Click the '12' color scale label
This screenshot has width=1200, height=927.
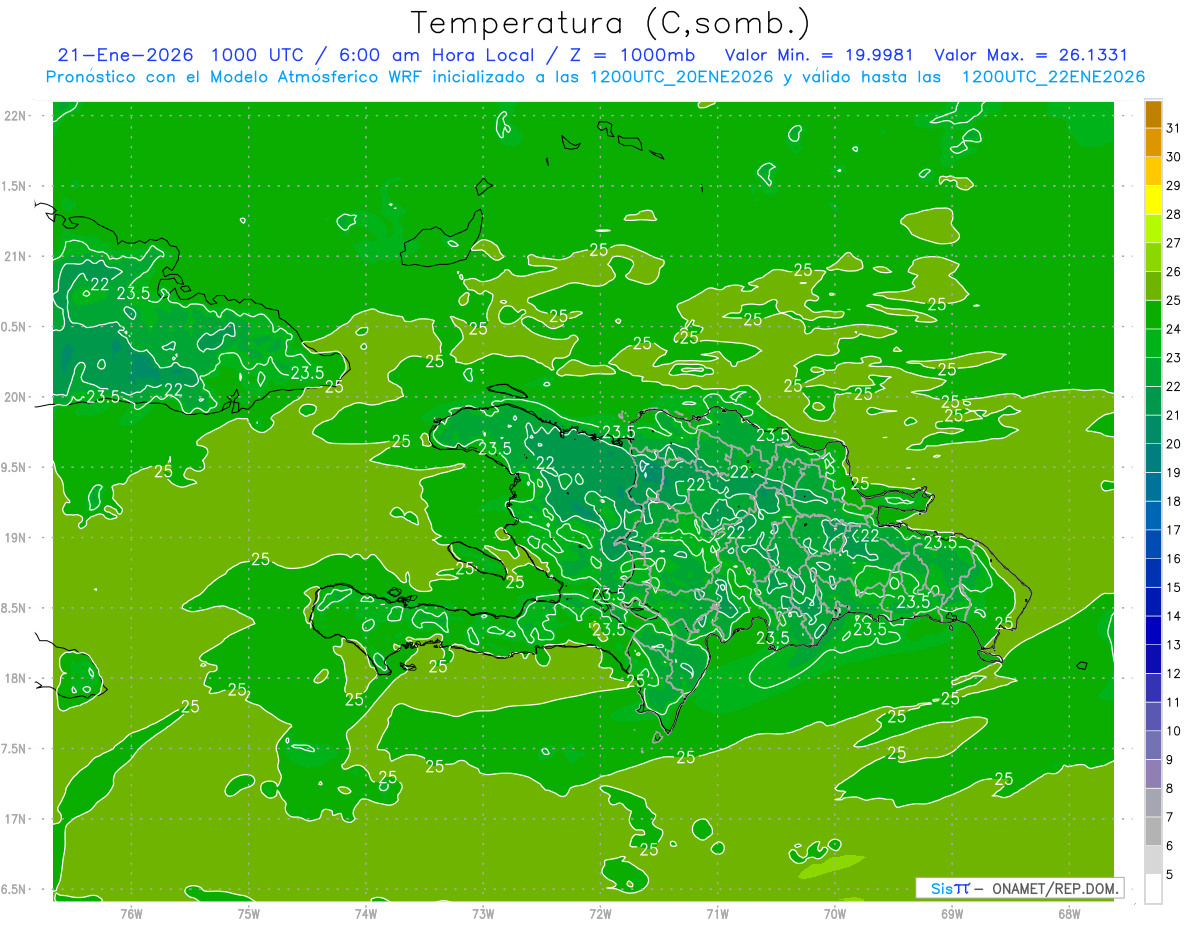pos(1173,674)
